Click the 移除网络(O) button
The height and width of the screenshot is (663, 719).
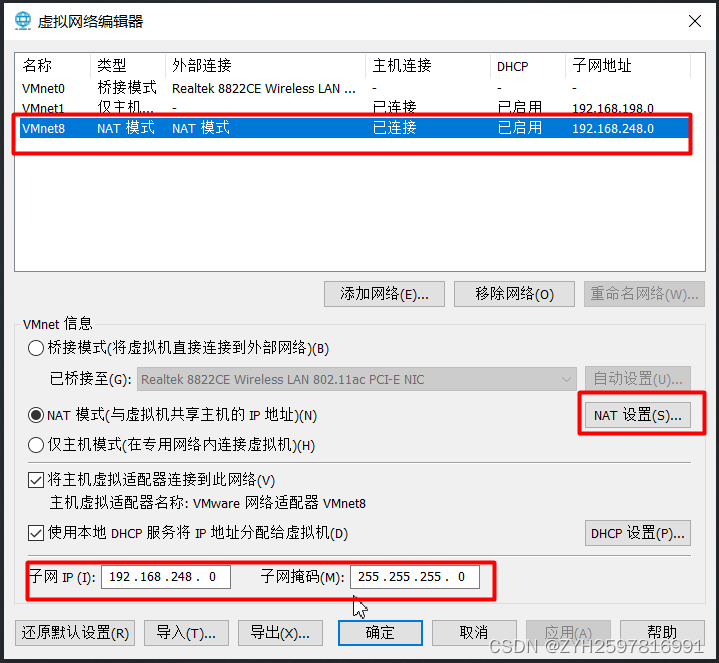point(514,294)
